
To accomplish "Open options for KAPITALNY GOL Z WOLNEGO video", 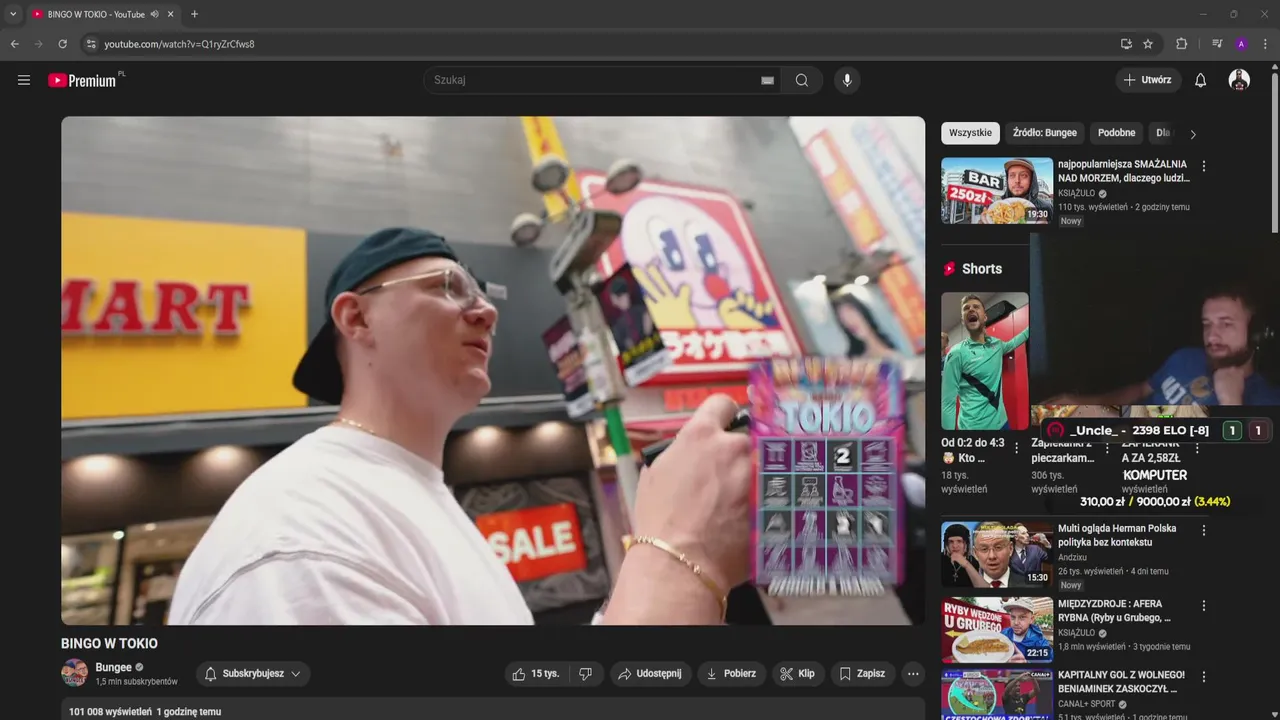I will click(1204, 677).
